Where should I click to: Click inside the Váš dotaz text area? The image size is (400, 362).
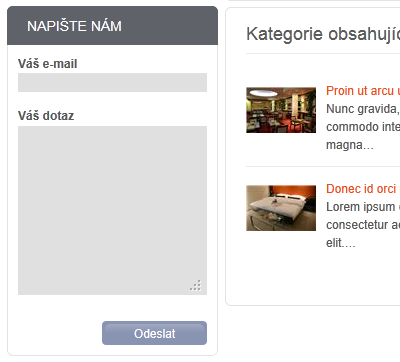[x=112, y=210]
